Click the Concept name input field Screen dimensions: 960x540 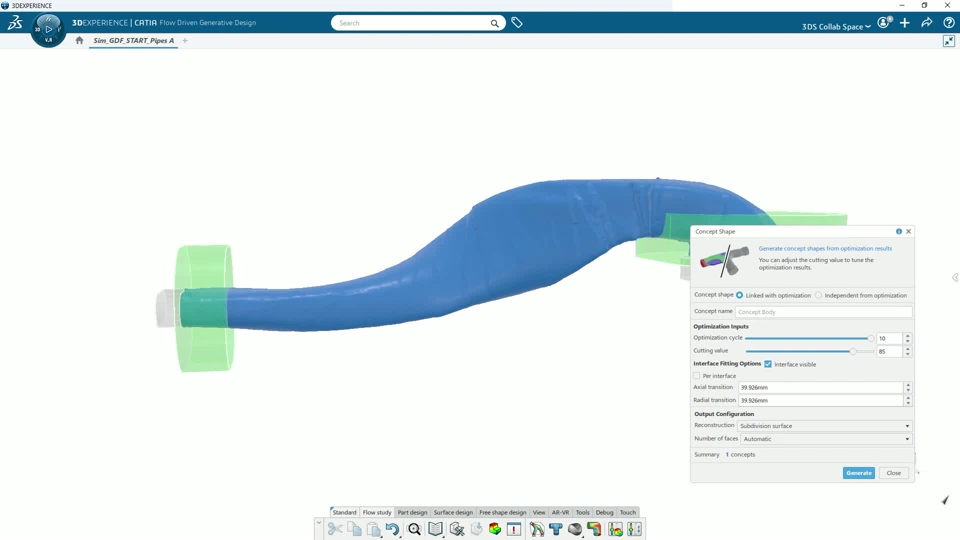click(823, 312)
